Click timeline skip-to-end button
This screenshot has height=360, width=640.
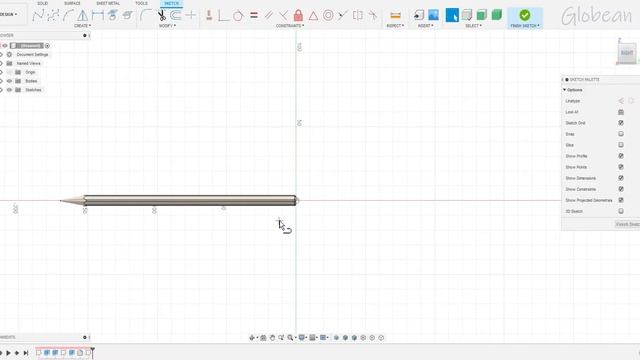point(26,353)
